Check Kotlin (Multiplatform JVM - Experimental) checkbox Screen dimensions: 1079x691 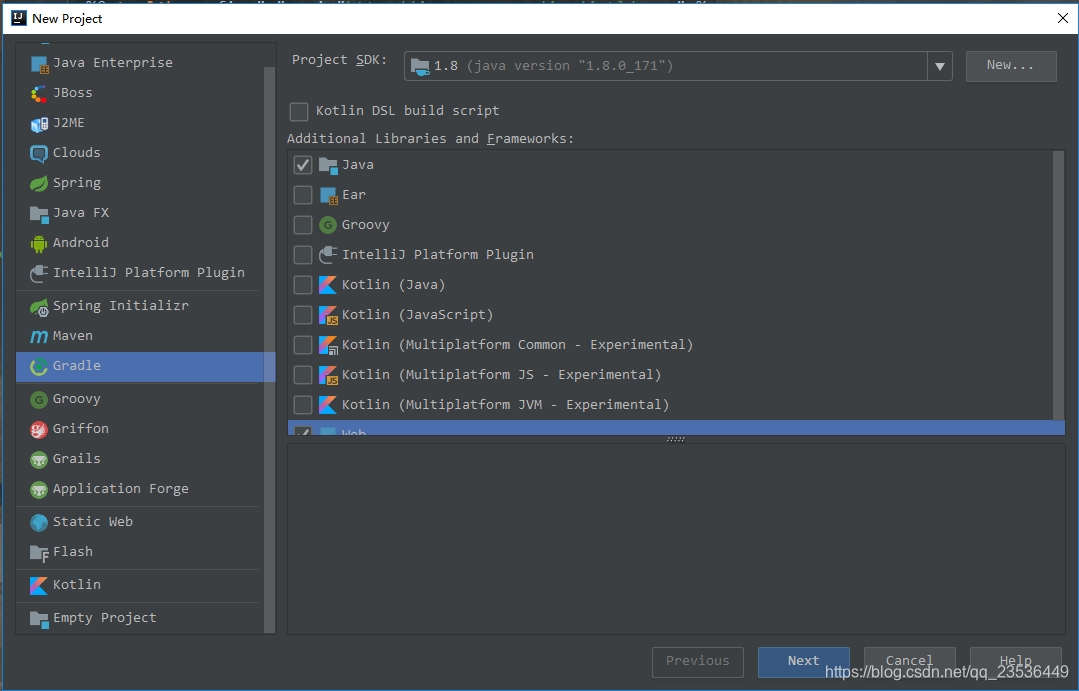[303, 405]
